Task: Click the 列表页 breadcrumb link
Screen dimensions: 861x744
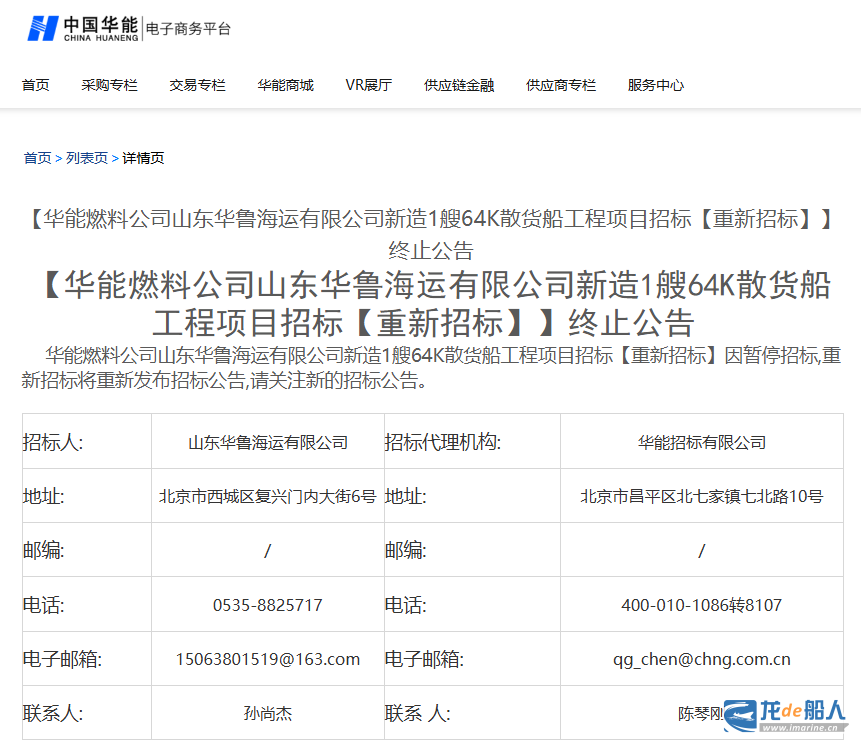Action: coord(87,158)
